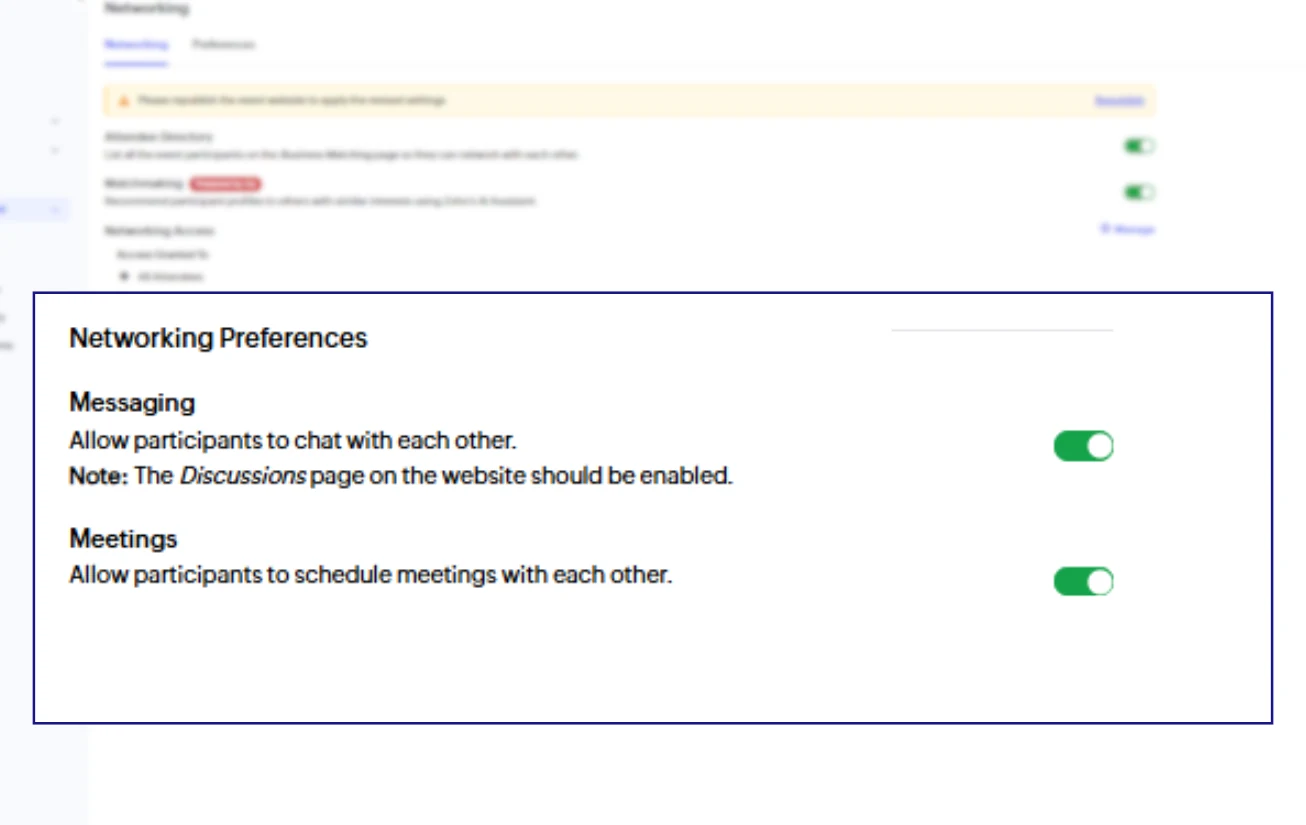Viewport: 1306px width, 825px height.
Task: Click the Networking Access label
Action: [159, 231]
